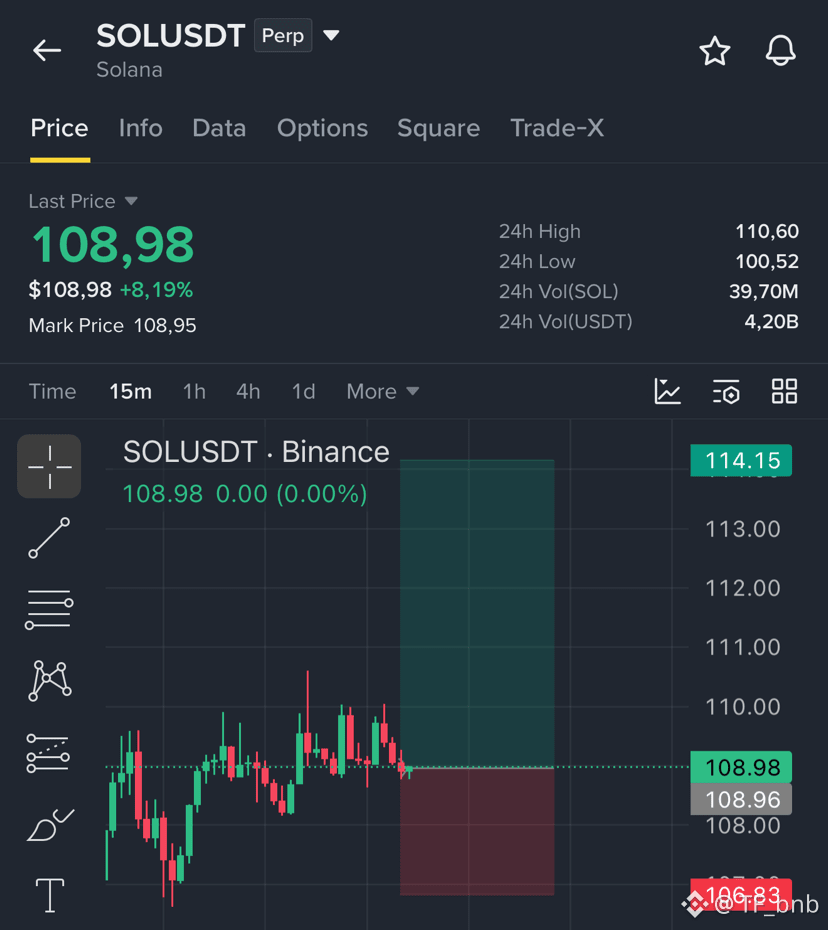Screen dimensions: 828x930
Task: Click the Perp contract badge
Action: [283, 36]
